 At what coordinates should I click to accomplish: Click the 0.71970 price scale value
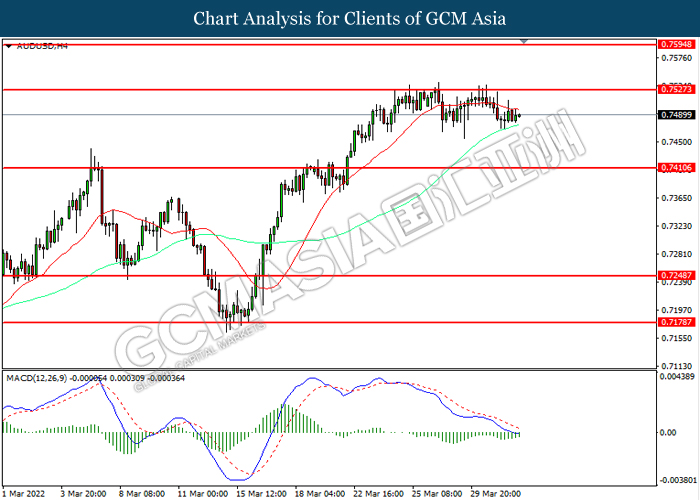(676, 310)
